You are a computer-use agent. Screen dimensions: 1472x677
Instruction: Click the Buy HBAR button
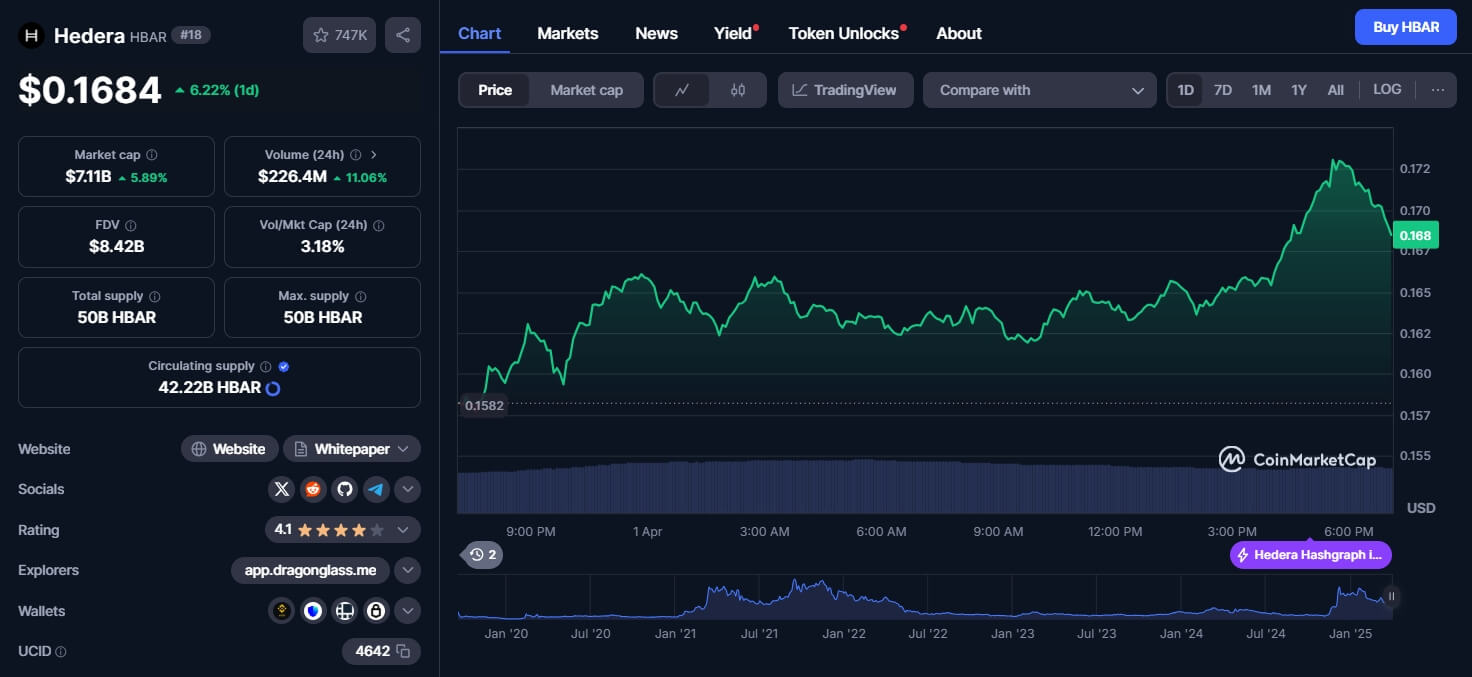click(x=1405, y=27)
